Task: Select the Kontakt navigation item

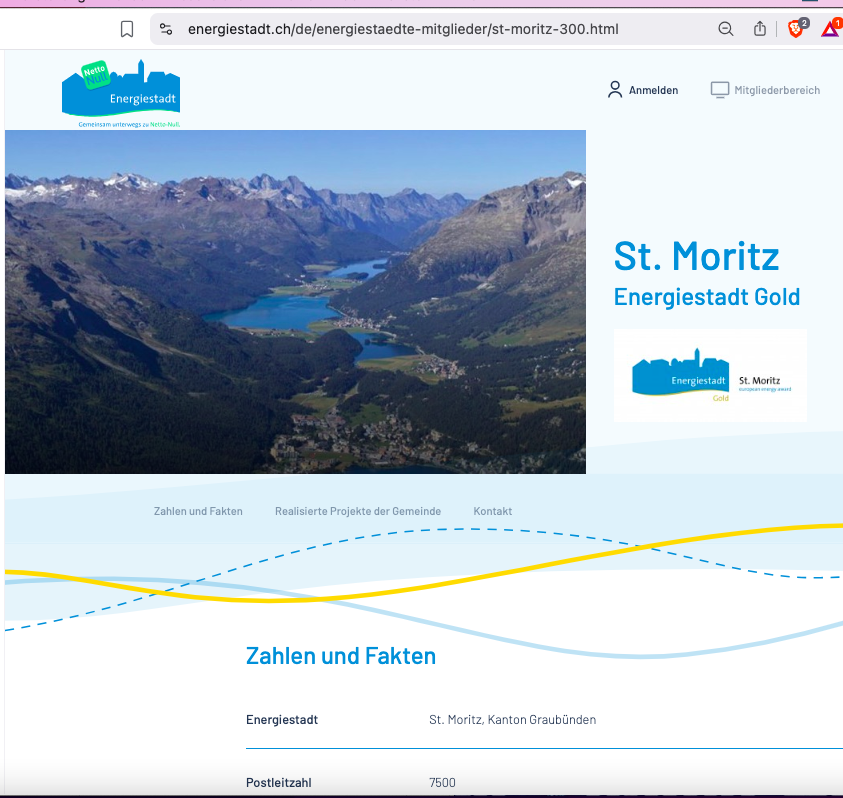Action: tap(493, 511)
